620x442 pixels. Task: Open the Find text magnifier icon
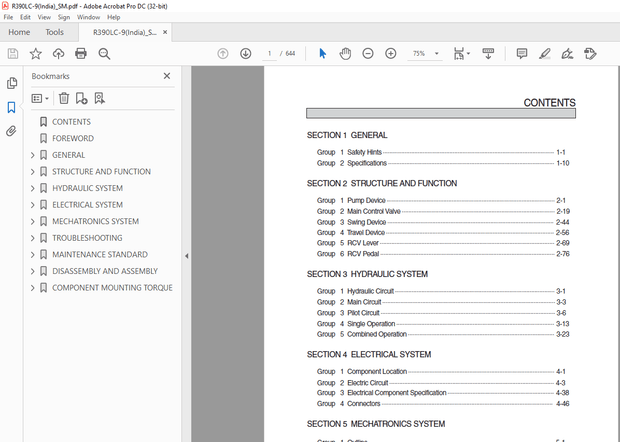click(104, 53)
